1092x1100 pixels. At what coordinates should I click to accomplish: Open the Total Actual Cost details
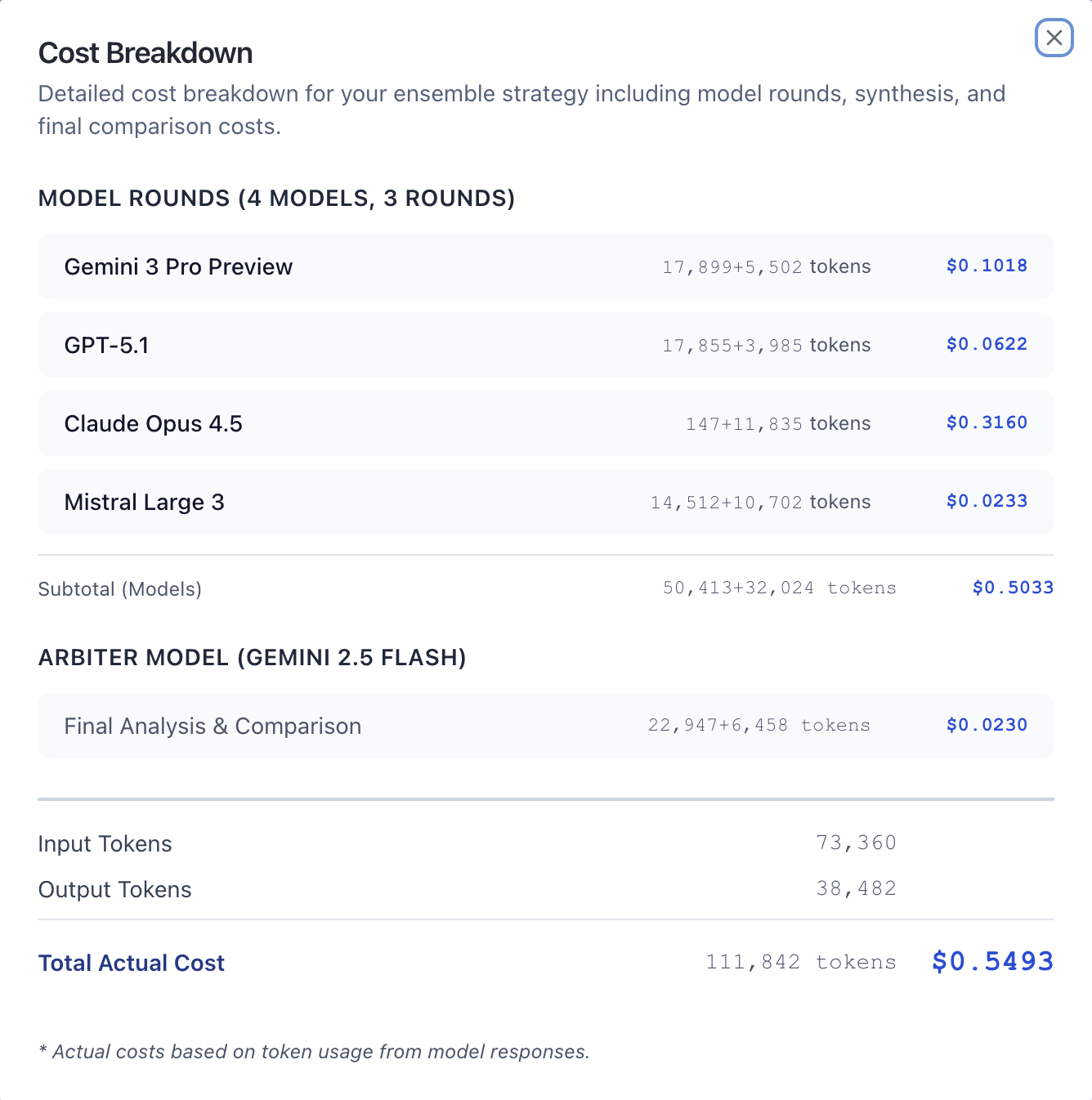132,963
